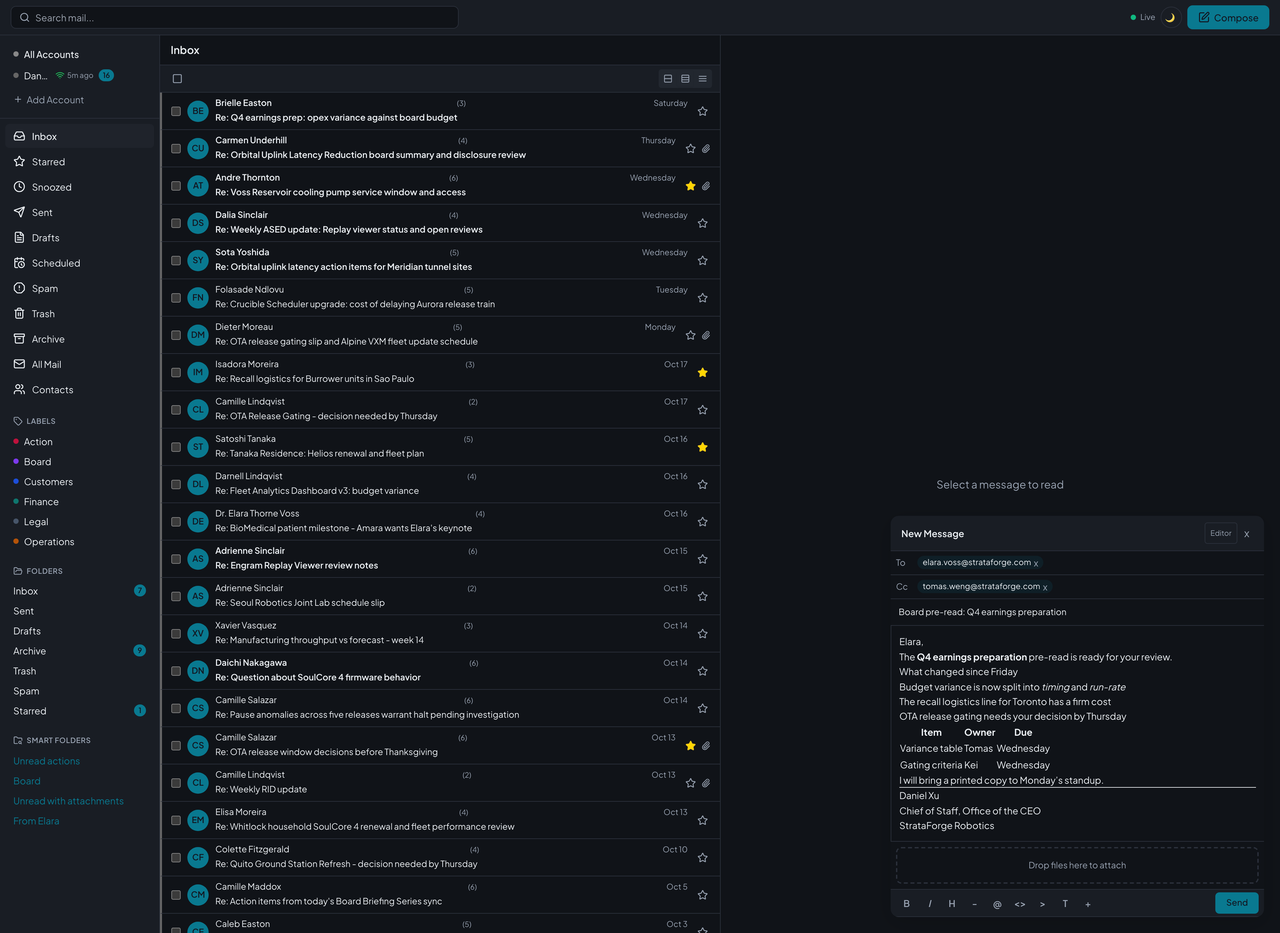Click the plus button in compose toolbar
Screen dimensions: 1280x933
tap(1088, 904)
